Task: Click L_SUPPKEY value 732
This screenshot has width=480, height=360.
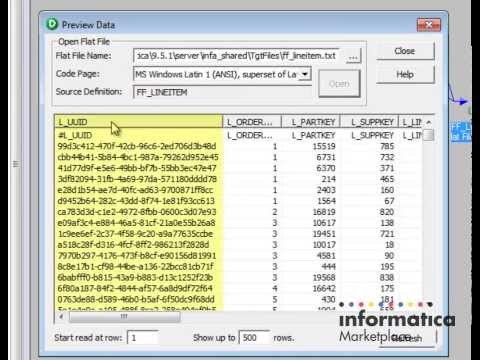Action: tap(387, 157)
